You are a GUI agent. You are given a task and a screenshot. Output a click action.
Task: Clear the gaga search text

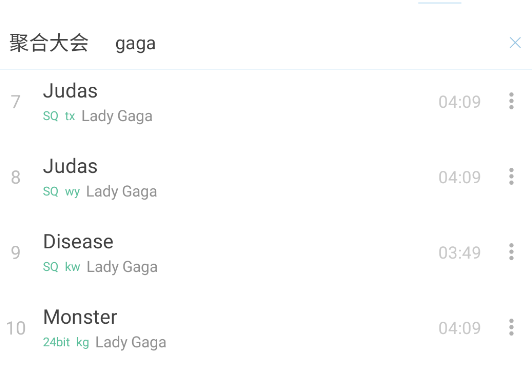[515, 43]
